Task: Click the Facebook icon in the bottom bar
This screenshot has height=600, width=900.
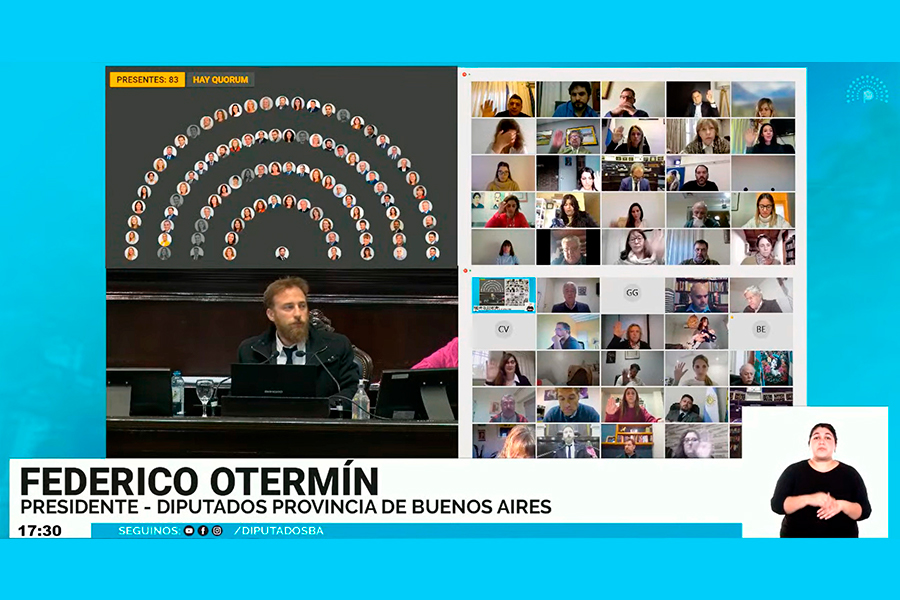Action: tap(203, 531)
